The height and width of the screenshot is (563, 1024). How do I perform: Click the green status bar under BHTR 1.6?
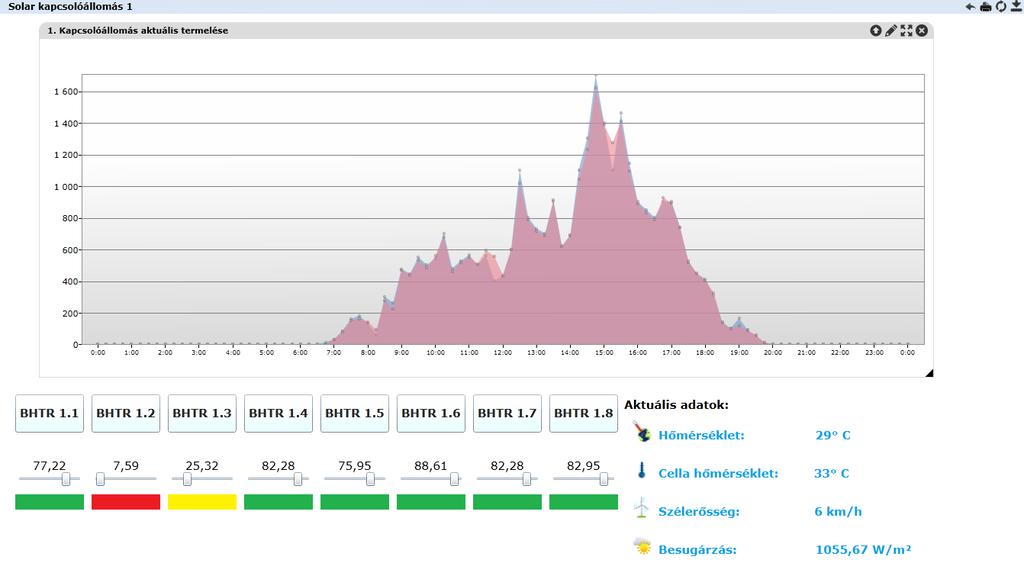[431, 502]
